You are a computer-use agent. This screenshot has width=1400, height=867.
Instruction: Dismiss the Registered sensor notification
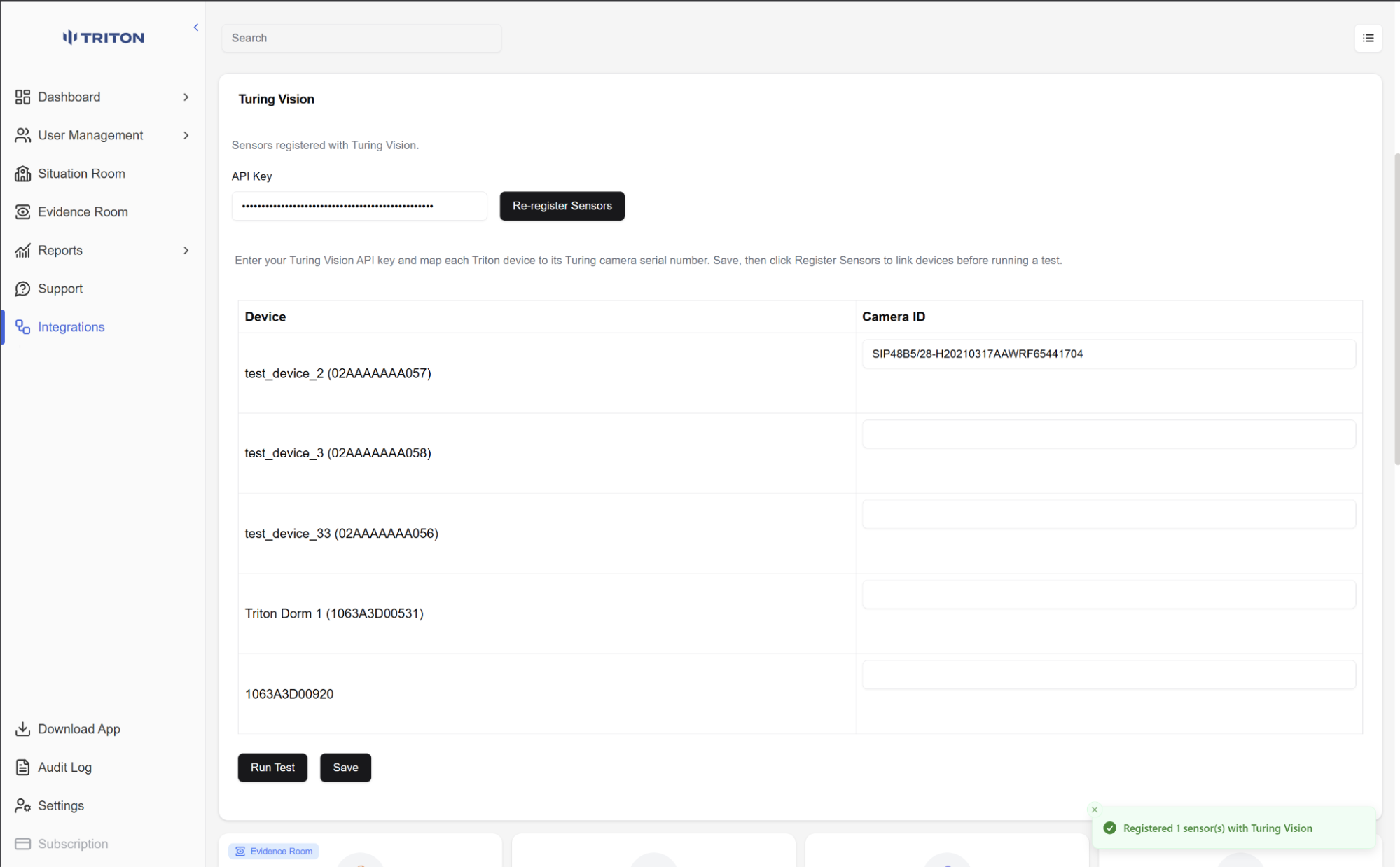[1095, 810]
